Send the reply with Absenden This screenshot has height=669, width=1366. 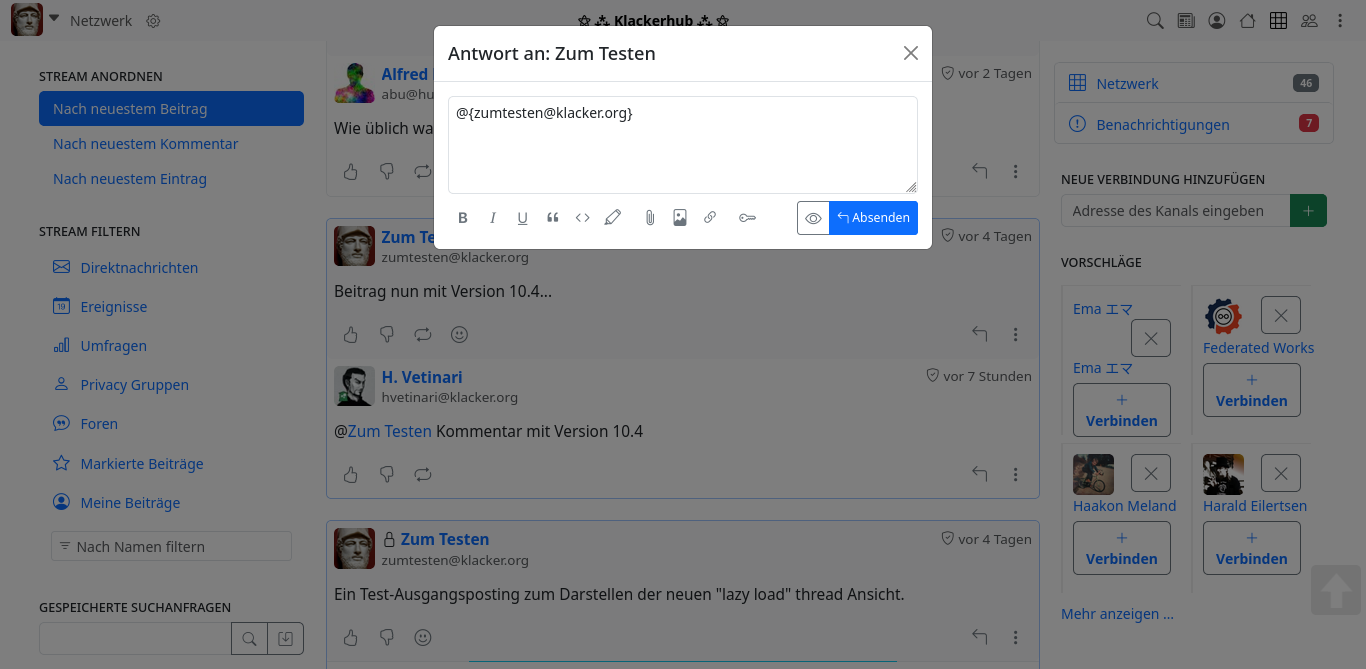coord(874,218)
